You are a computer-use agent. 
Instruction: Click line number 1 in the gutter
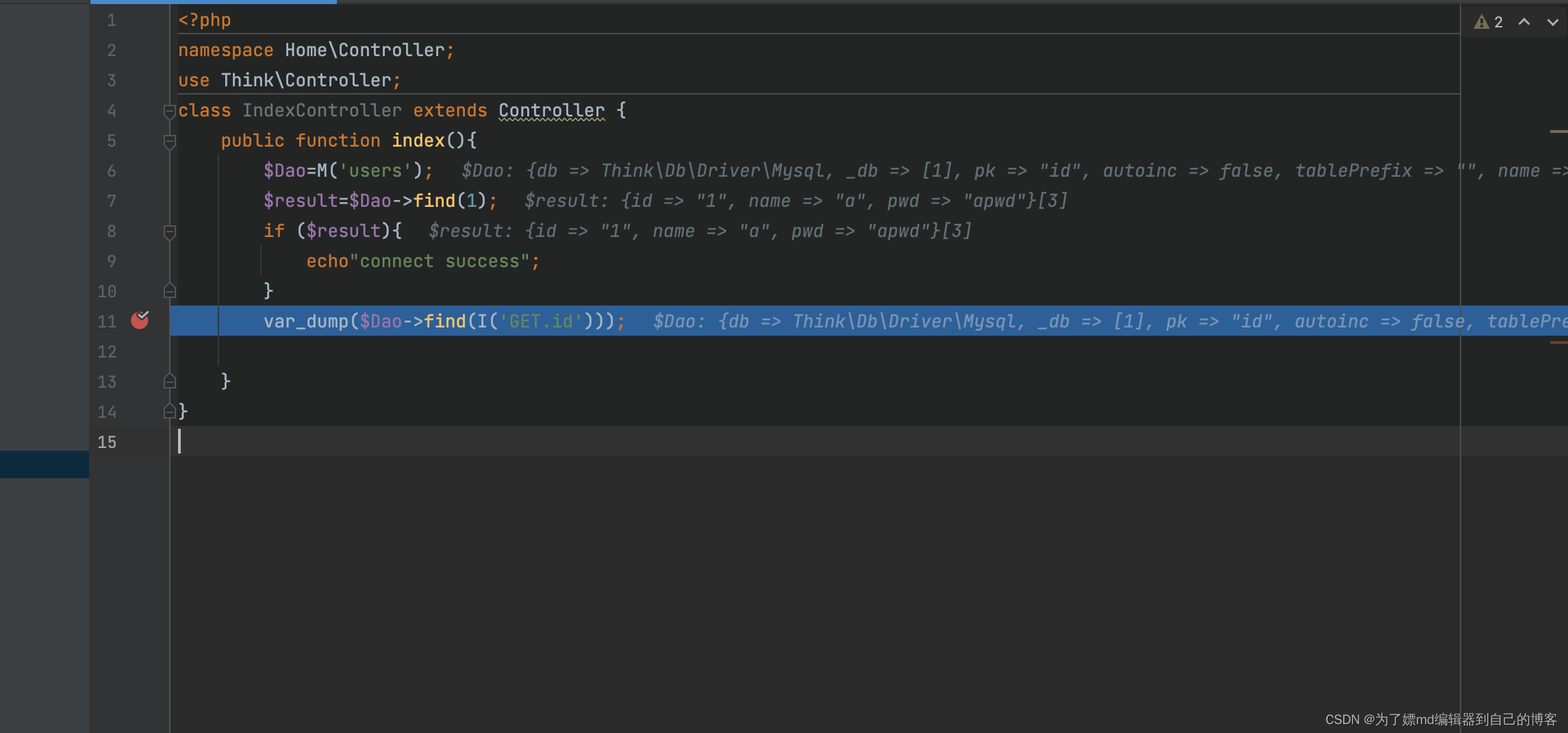[111, 21]
